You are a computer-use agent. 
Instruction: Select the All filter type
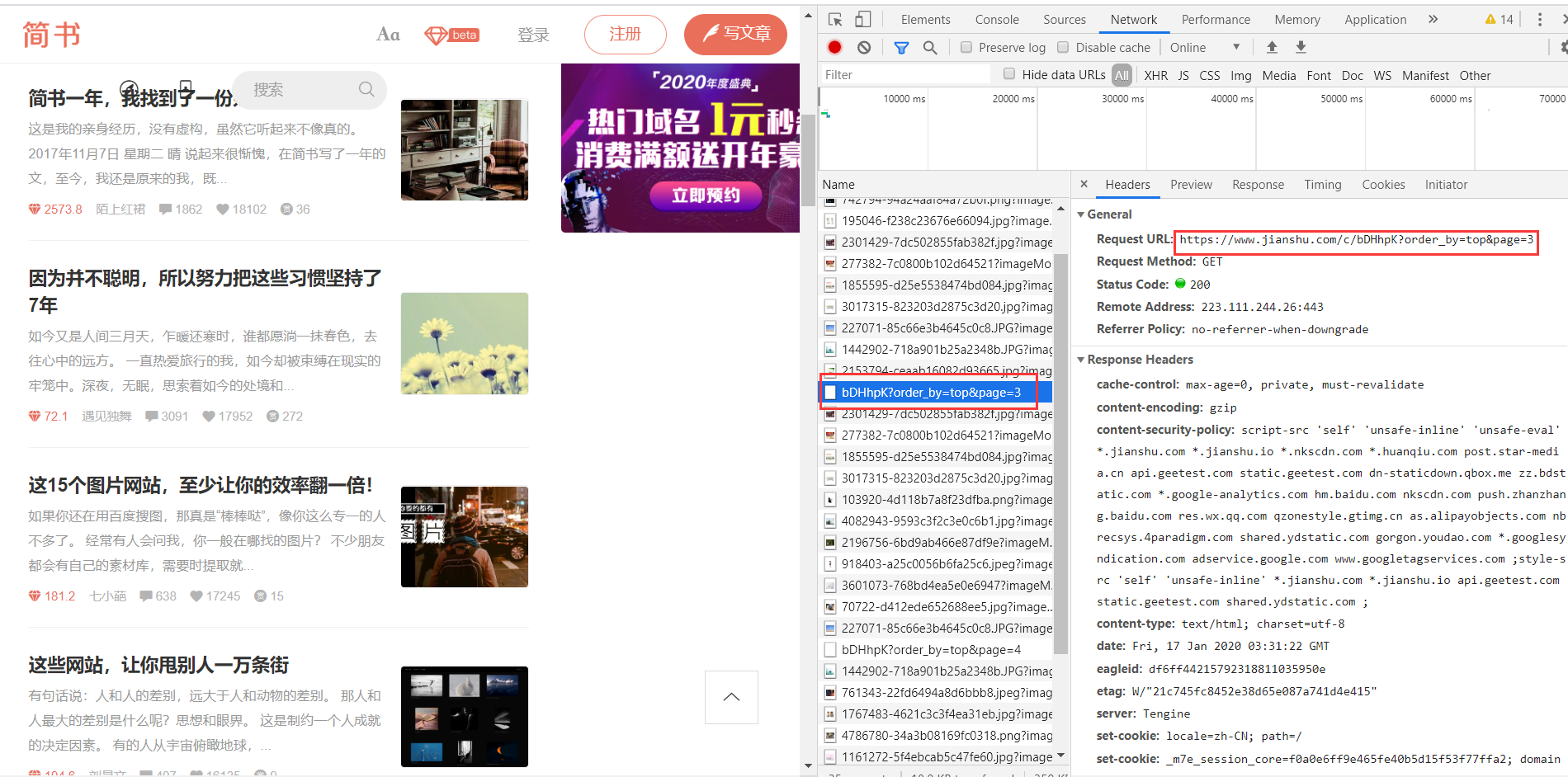[1122, 75]
